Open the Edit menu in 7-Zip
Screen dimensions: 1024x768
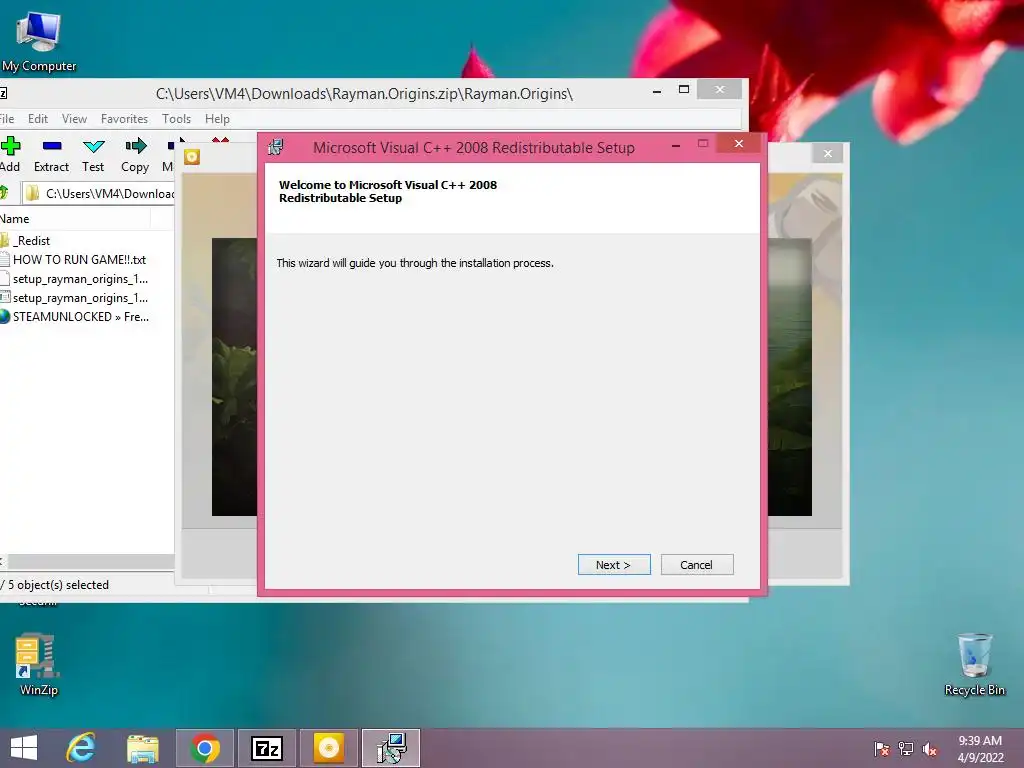point(38,119)
